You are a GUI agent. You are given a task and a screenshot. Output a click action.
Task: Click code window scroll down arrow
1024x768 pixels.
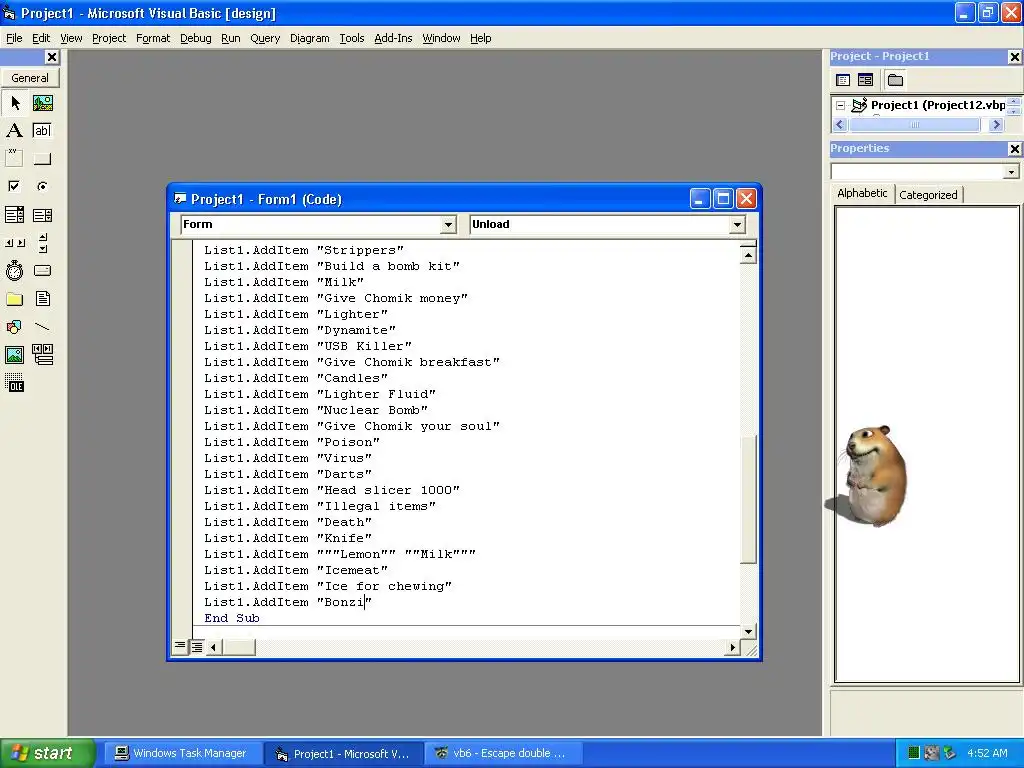(748, 632)
